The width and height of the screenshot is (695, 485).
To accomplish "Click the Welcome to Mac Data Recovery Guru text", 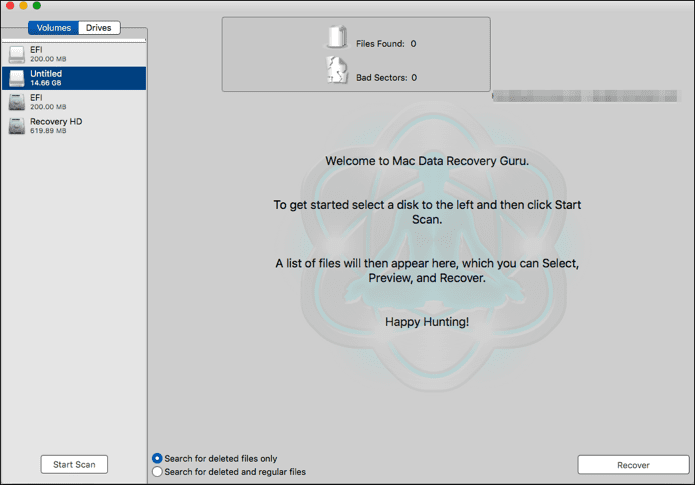I will (x=427, y=161).
